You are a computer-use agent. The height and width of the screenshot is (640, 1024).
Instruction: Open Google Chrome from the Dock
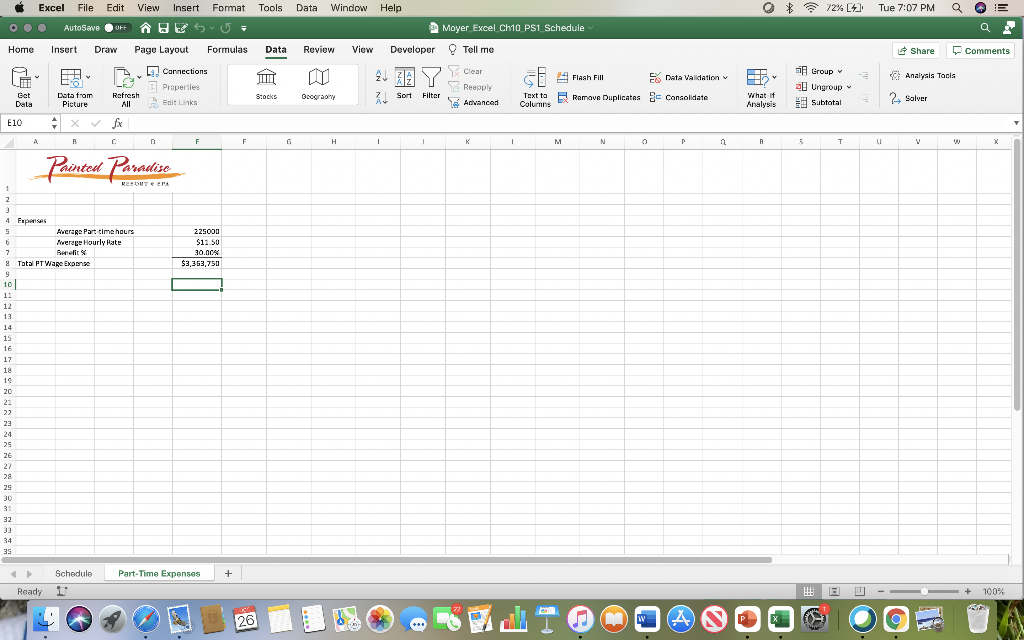[x=896, y=618]
